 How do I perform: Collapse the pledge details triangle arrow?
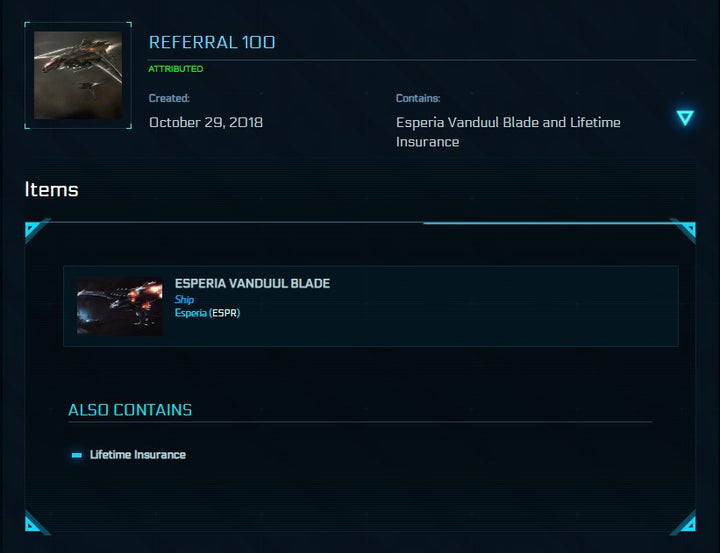684,118
